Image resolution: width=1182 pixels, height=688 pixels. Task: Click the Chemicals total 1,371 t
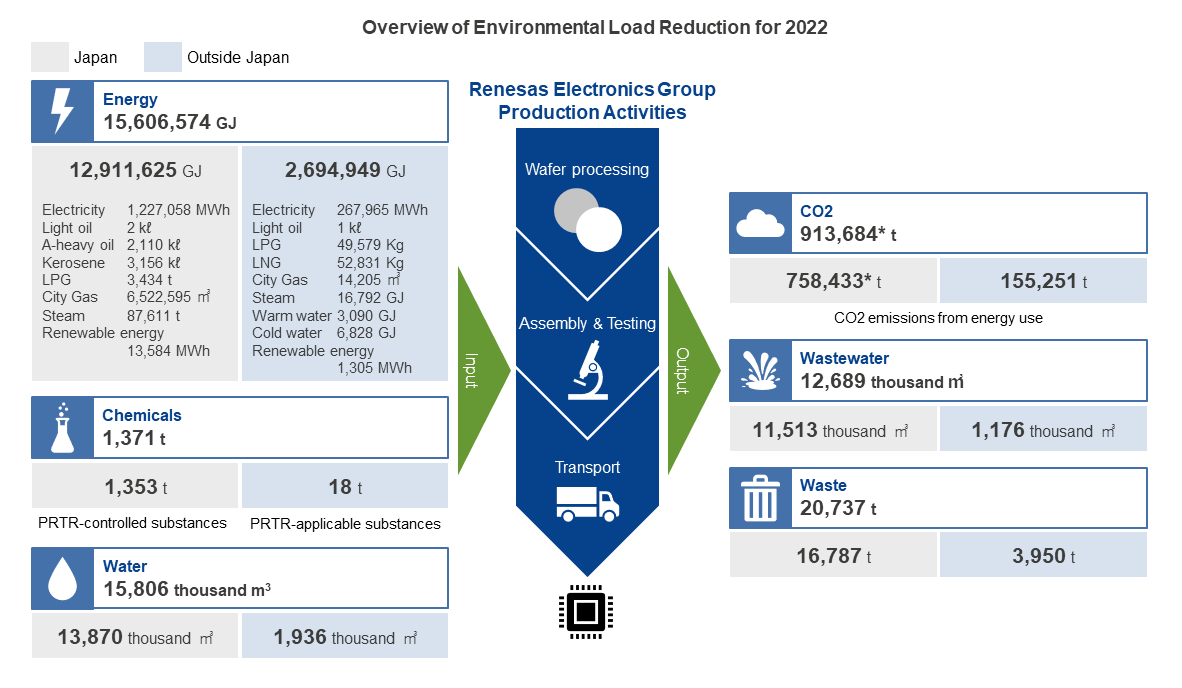pos(134,439)
